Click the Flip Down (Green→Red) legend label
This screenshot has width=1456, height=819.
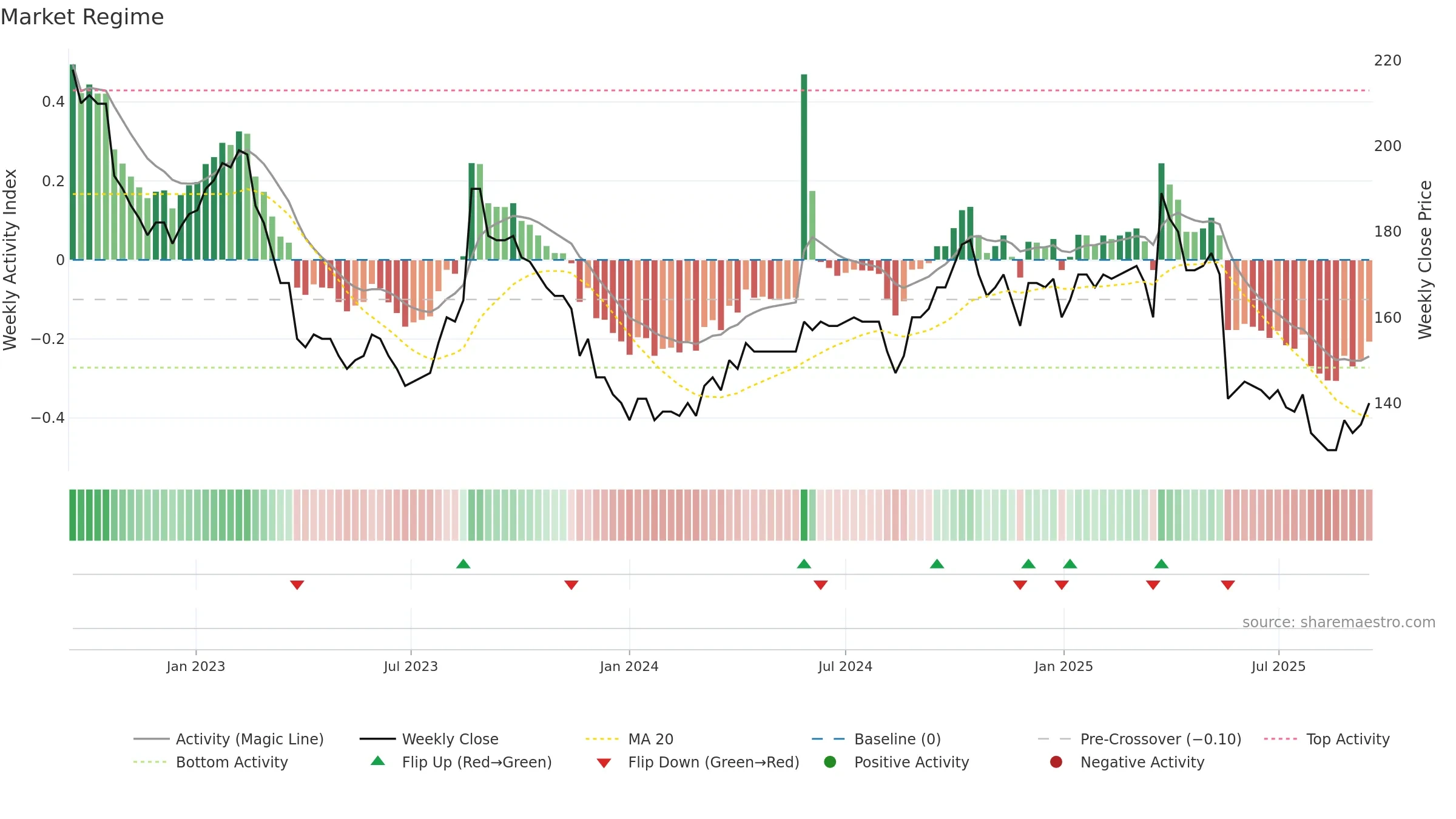pyautogui.click(x=713, y=762)
